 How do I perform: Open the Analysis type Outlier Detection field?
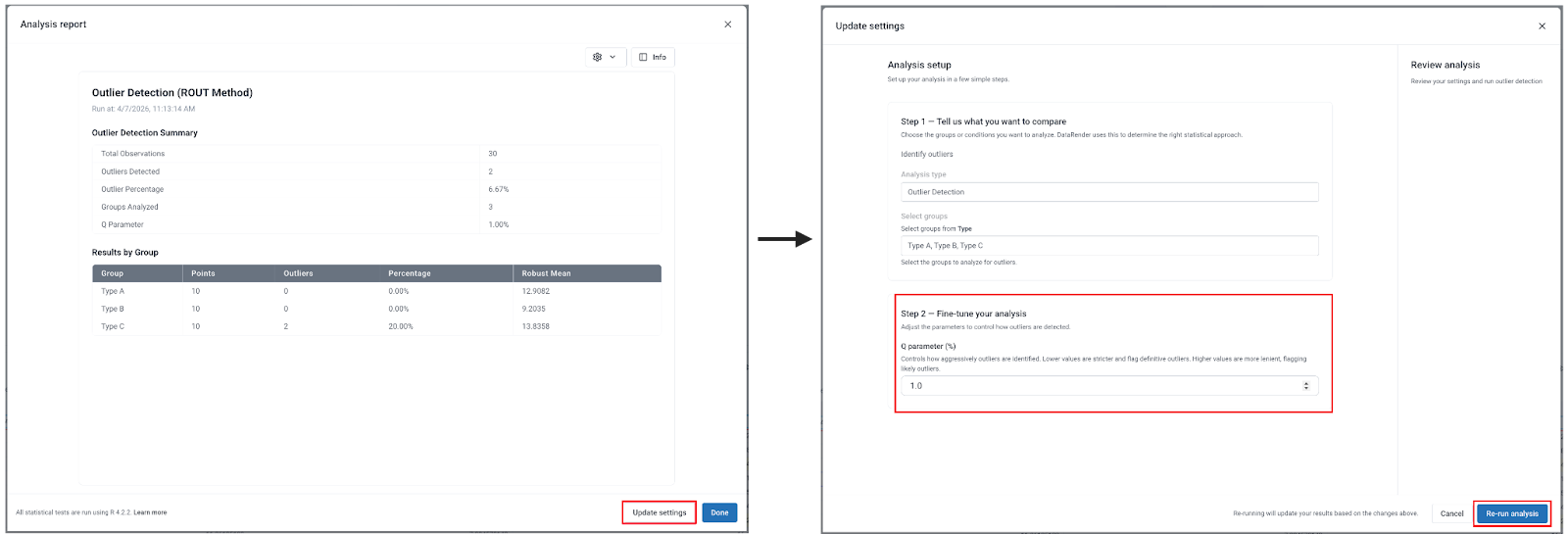pos(1108,192)
